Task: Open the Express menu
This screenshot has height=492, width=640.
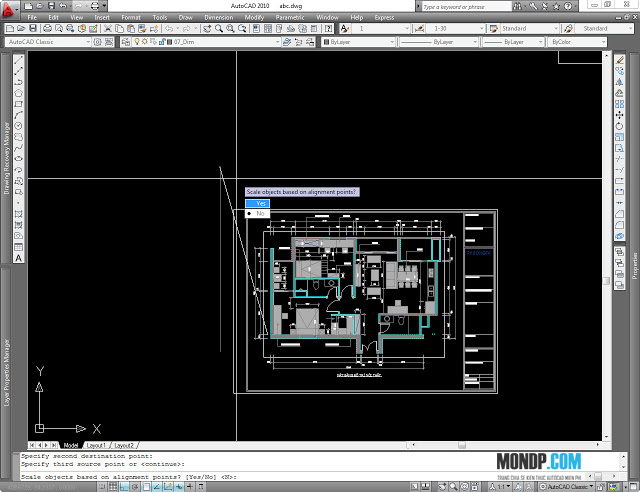Action: (384, 18)
